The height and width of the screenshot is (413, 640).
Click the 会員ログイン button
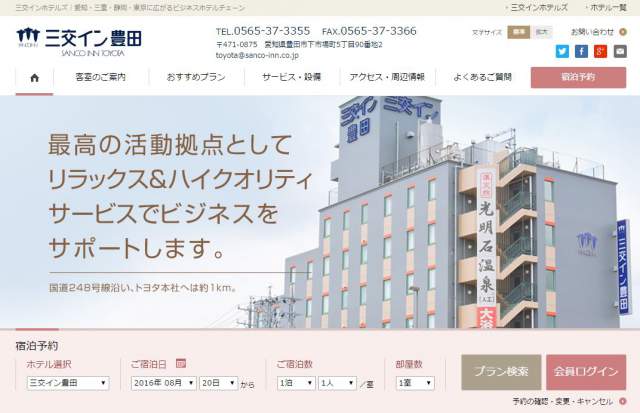point(586,372)
